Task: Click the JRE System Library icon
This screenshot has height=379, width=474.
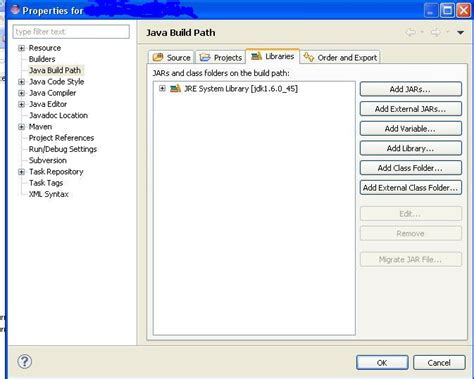Action: click(175, 89)
